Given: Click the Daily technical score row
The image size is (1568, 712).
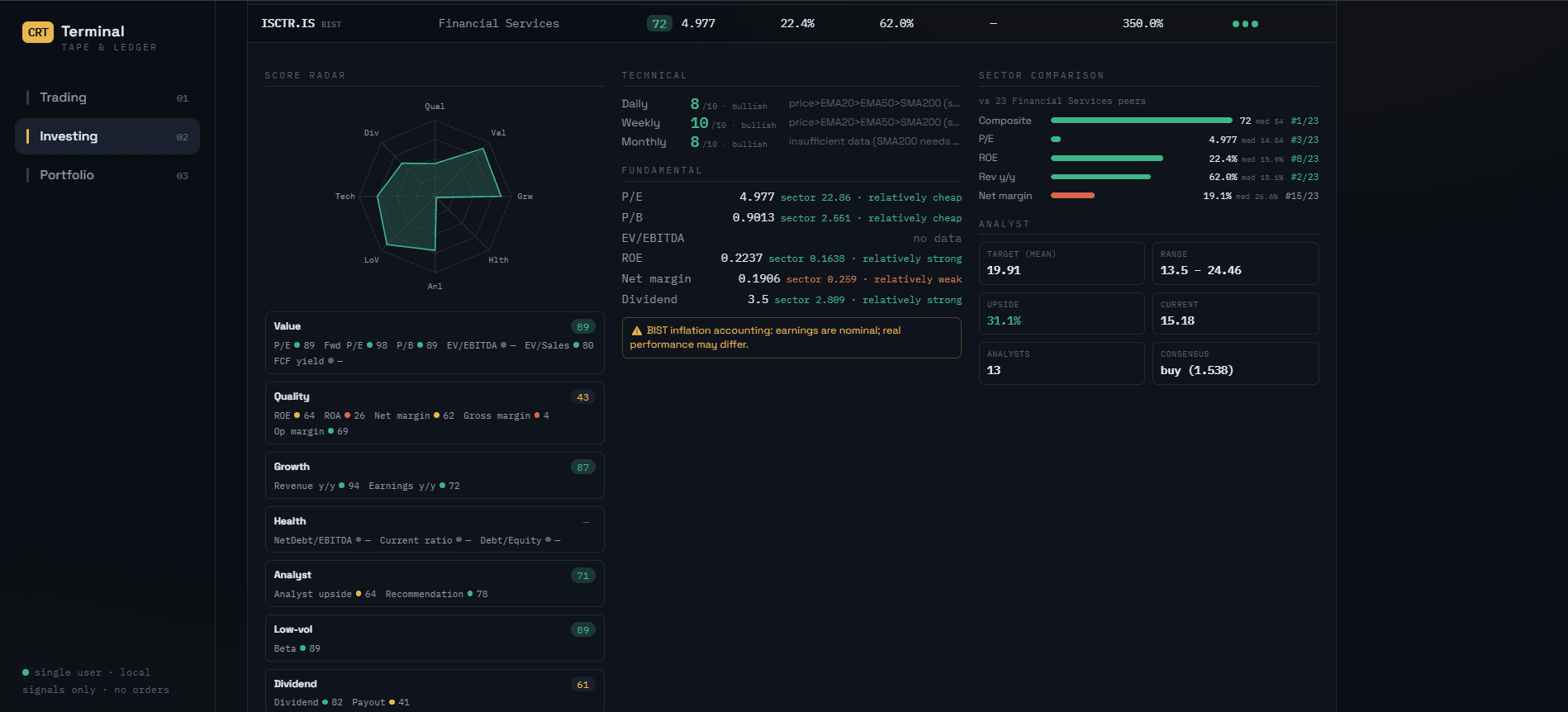Looking at the screenshot, I should [x=791, y=104].
